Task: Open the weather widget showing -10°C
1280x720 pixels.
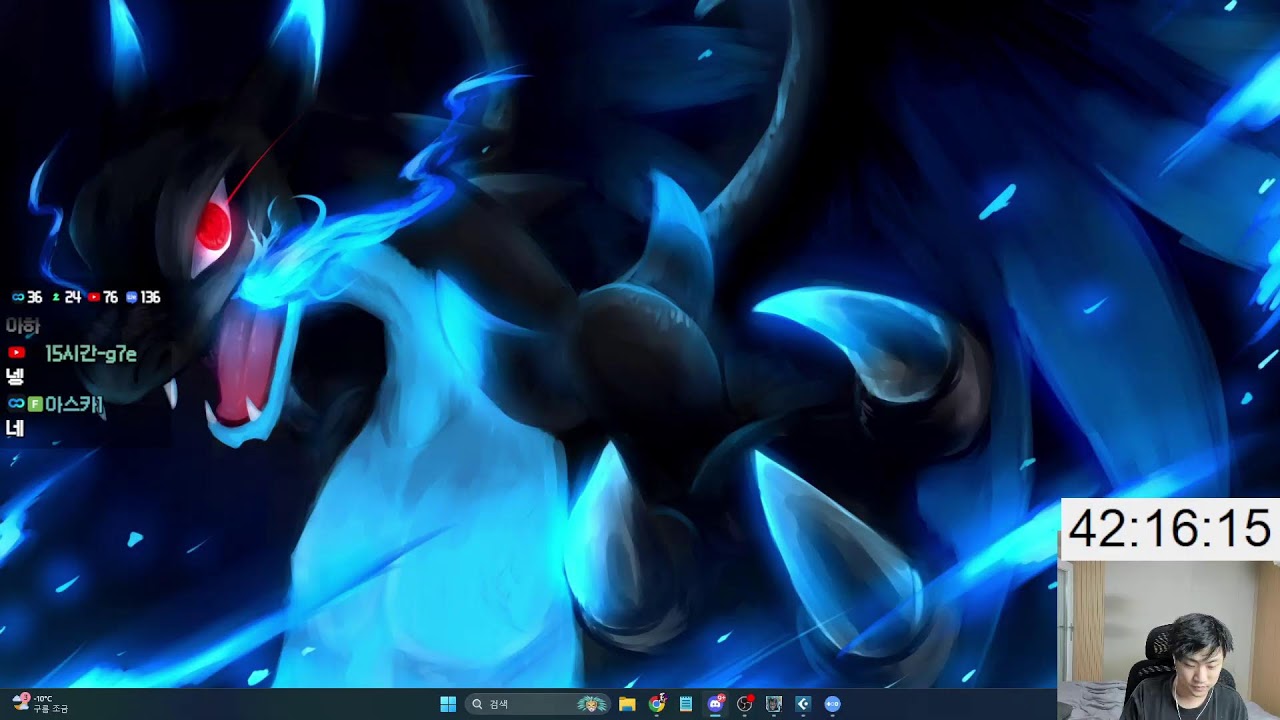Action: [40, 703]
